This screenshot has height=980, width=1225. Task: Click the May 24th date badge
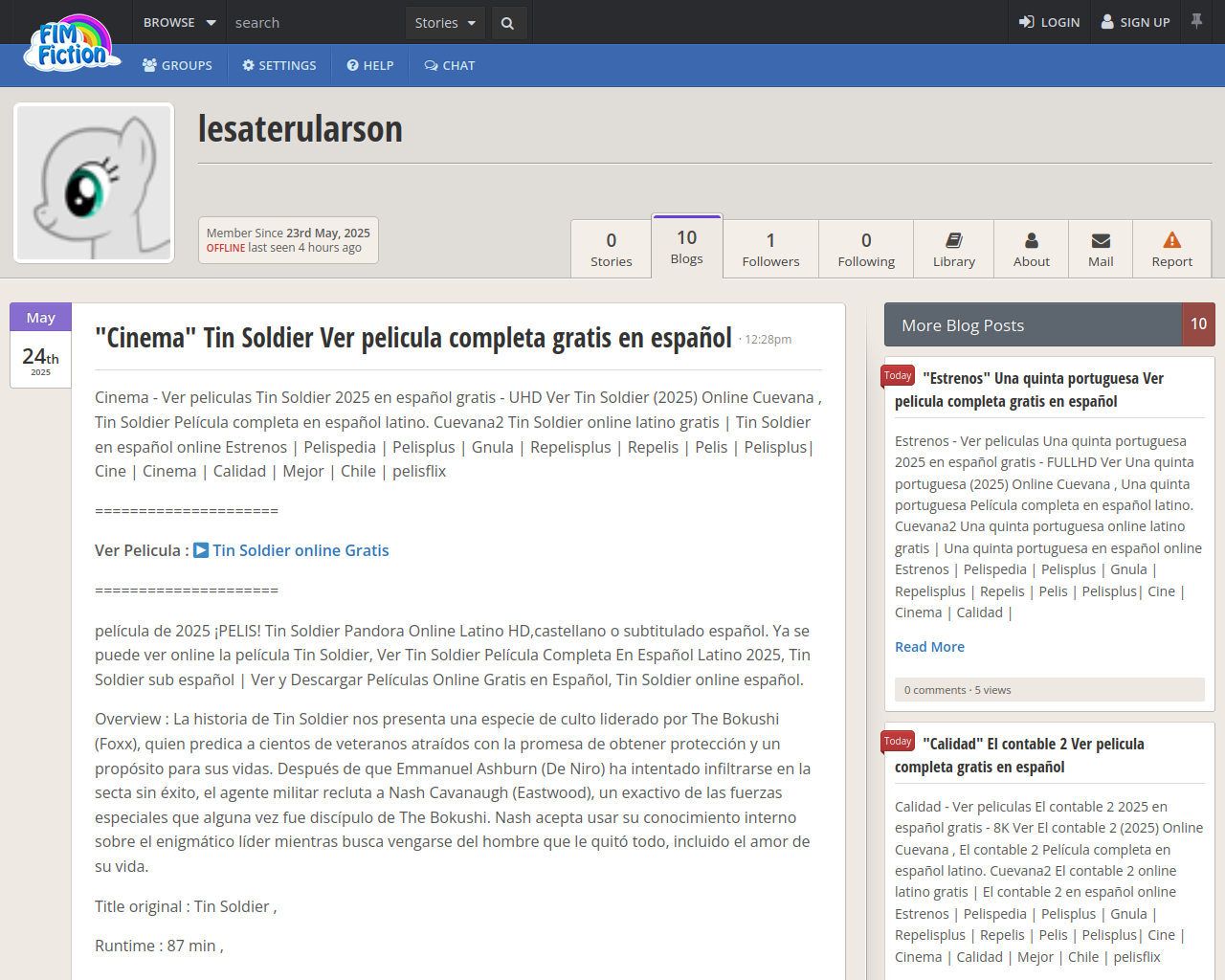coord(41,345)
